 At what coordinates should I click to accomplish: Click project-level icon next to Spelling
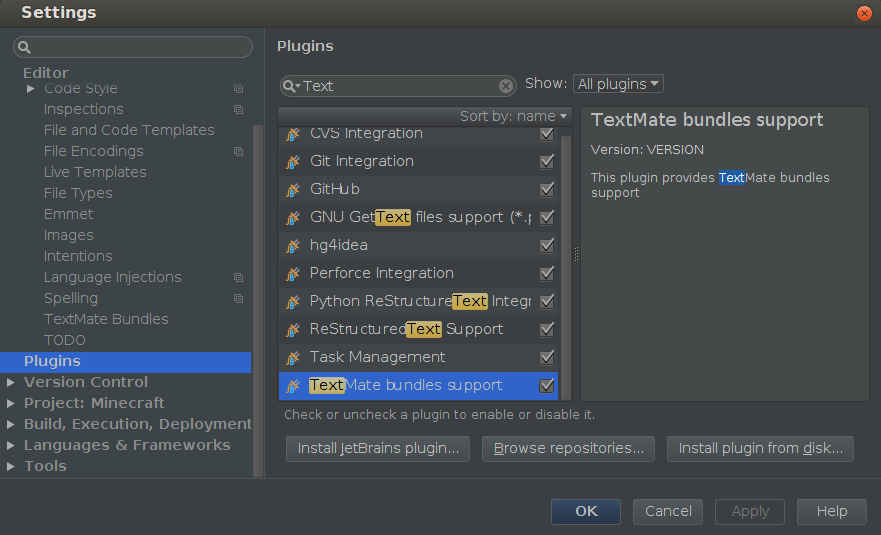pos(239,298)
